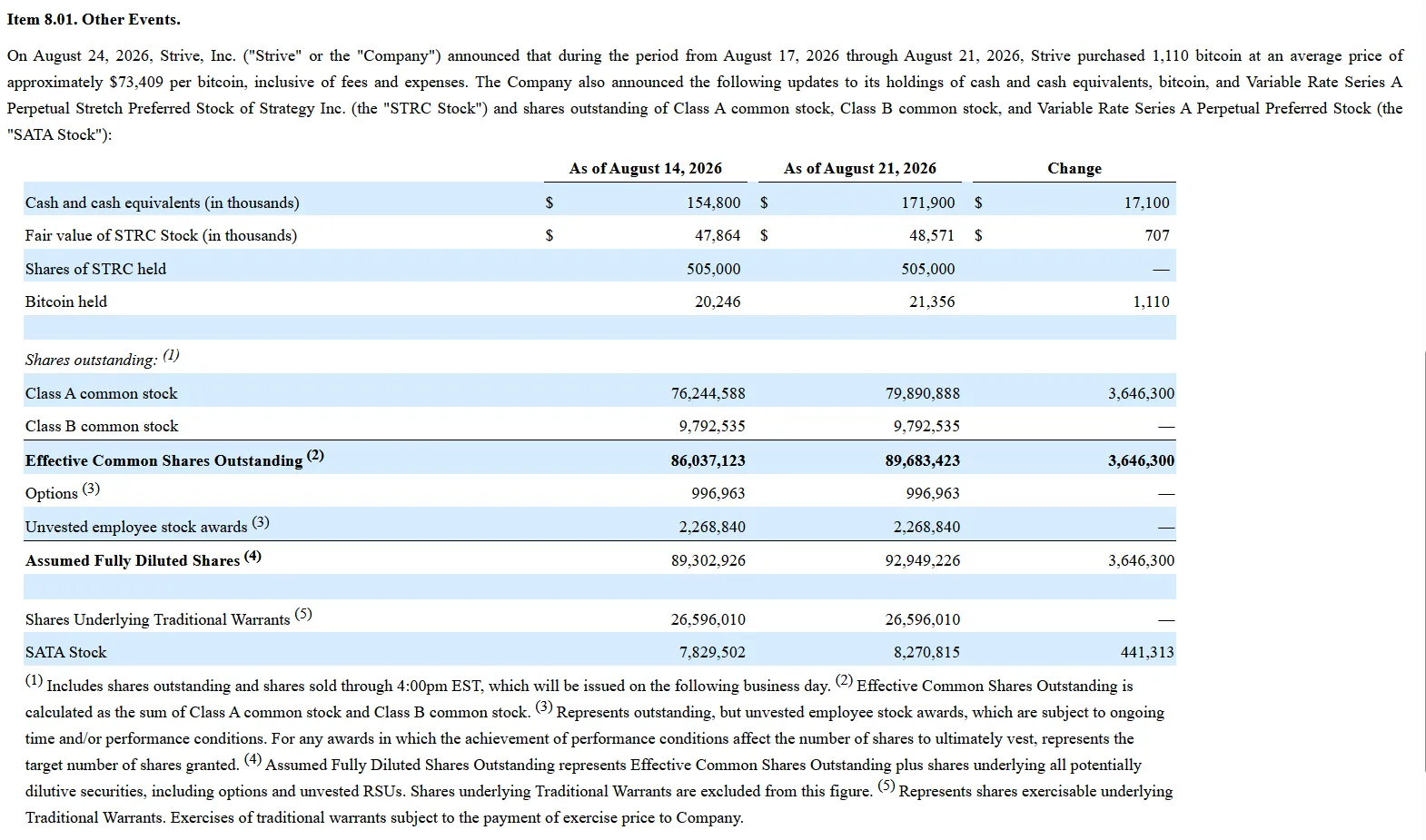The image size is (1426, 840).
Task: Select the STRC fair value "47,864"
Action: pos(718,235)
